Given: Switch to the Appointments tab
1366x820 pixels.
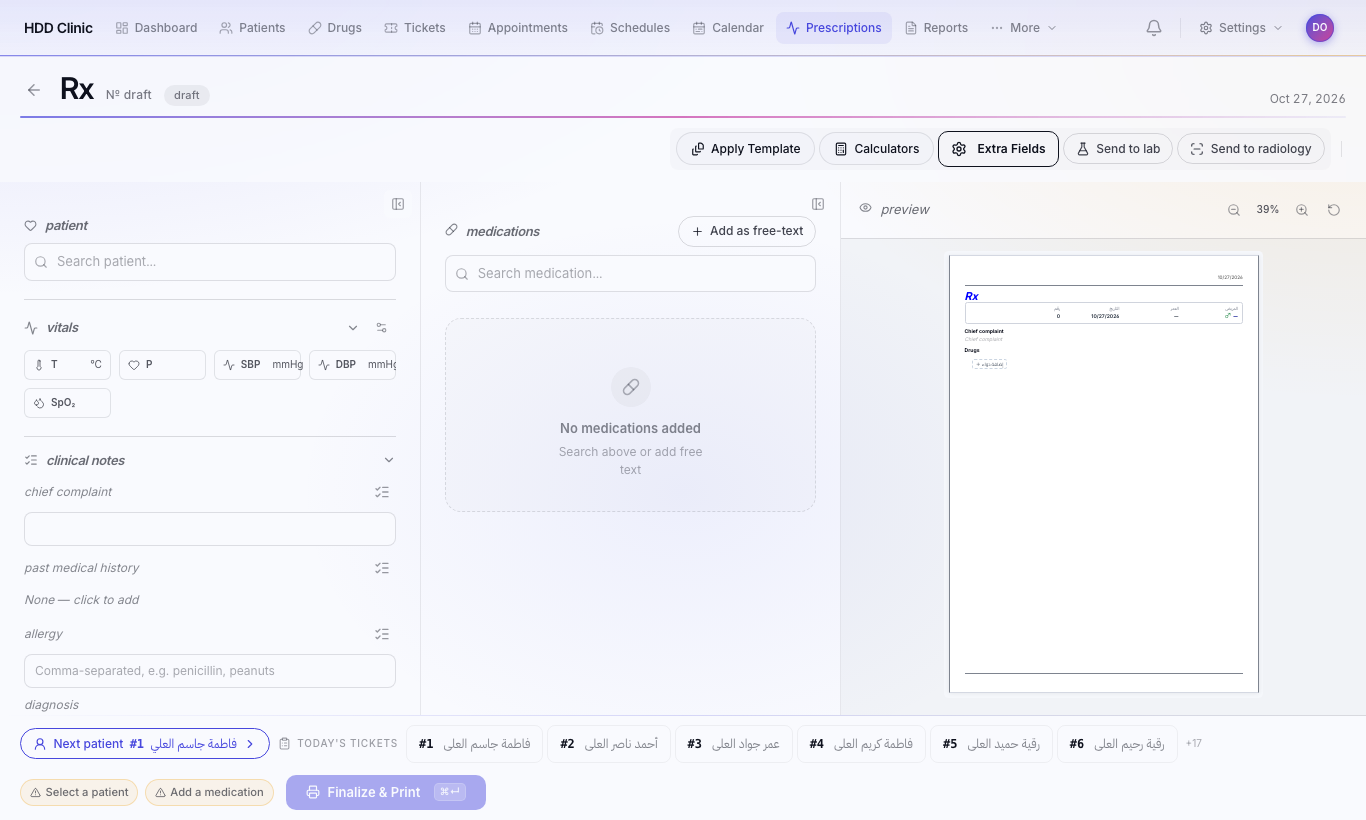Looking at the screenshot, I should click(518, 28).
